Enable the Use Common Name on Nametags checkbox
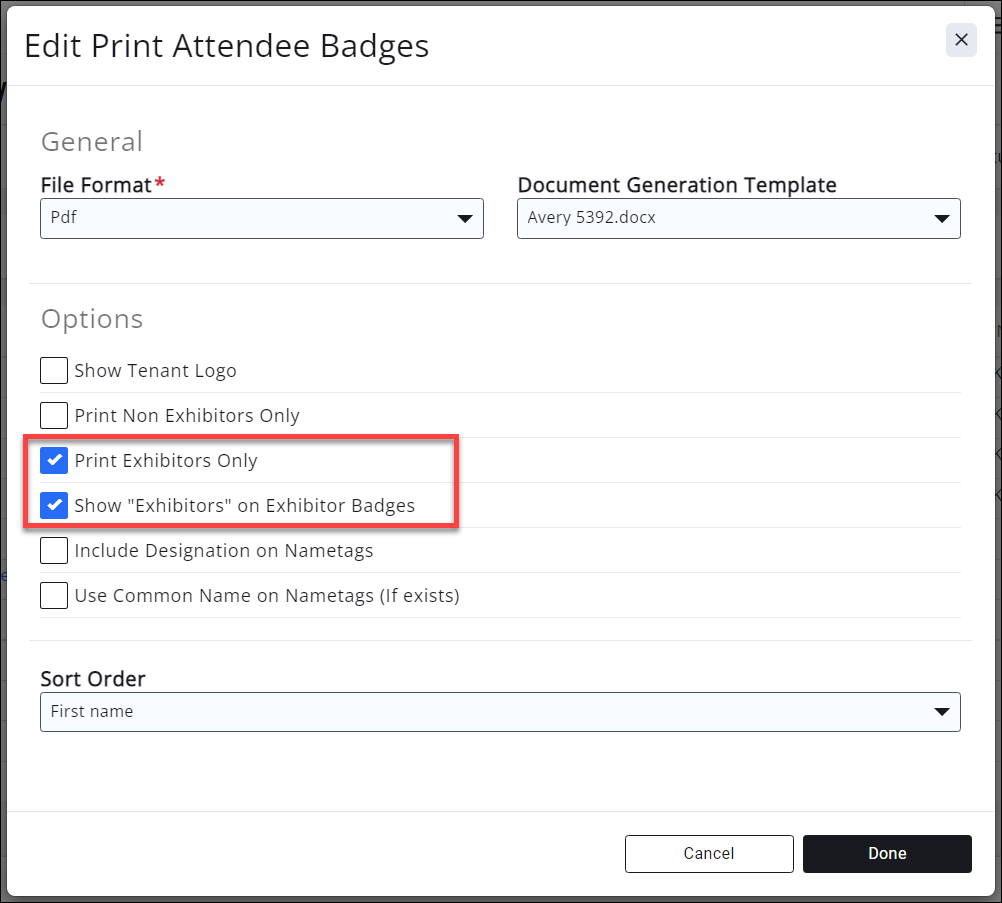Viewport: 1002px width, 903px height. click(54, 595)
